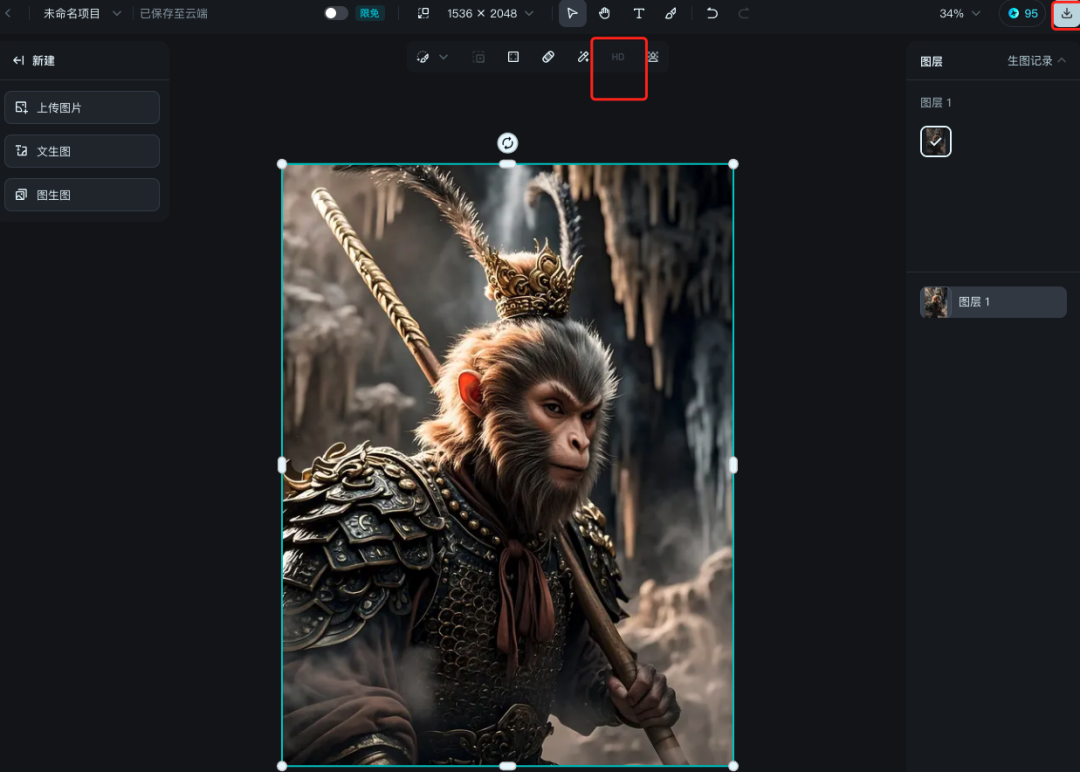Viewport: 1080px width, 772px height.
Task: Click the Monkey King image on canvas
Action: 508,465
